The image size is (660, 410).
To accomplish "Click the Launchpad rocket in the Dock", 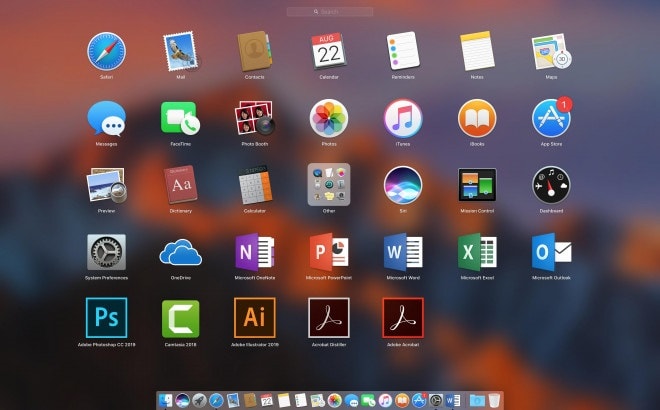I will tap(199, 400).
